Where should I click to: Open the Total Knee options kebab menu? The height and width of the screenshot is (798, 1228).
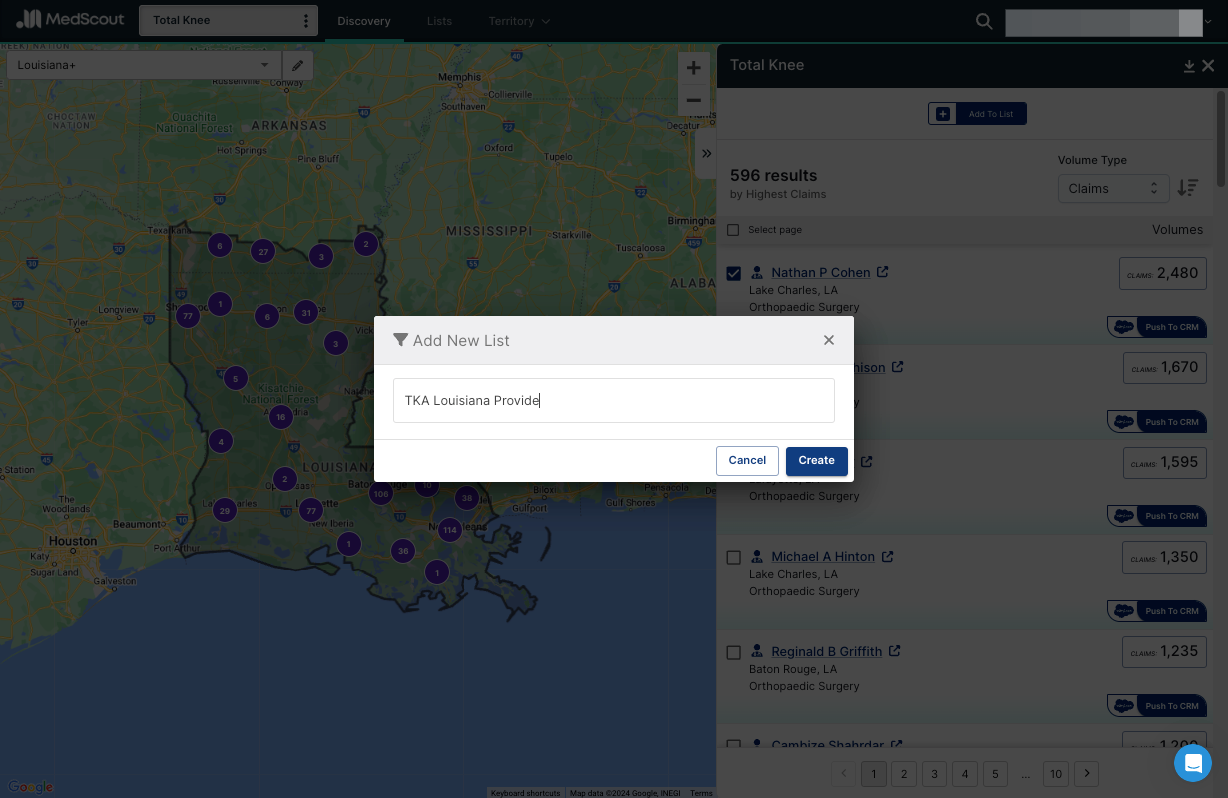tap(305, 21)
